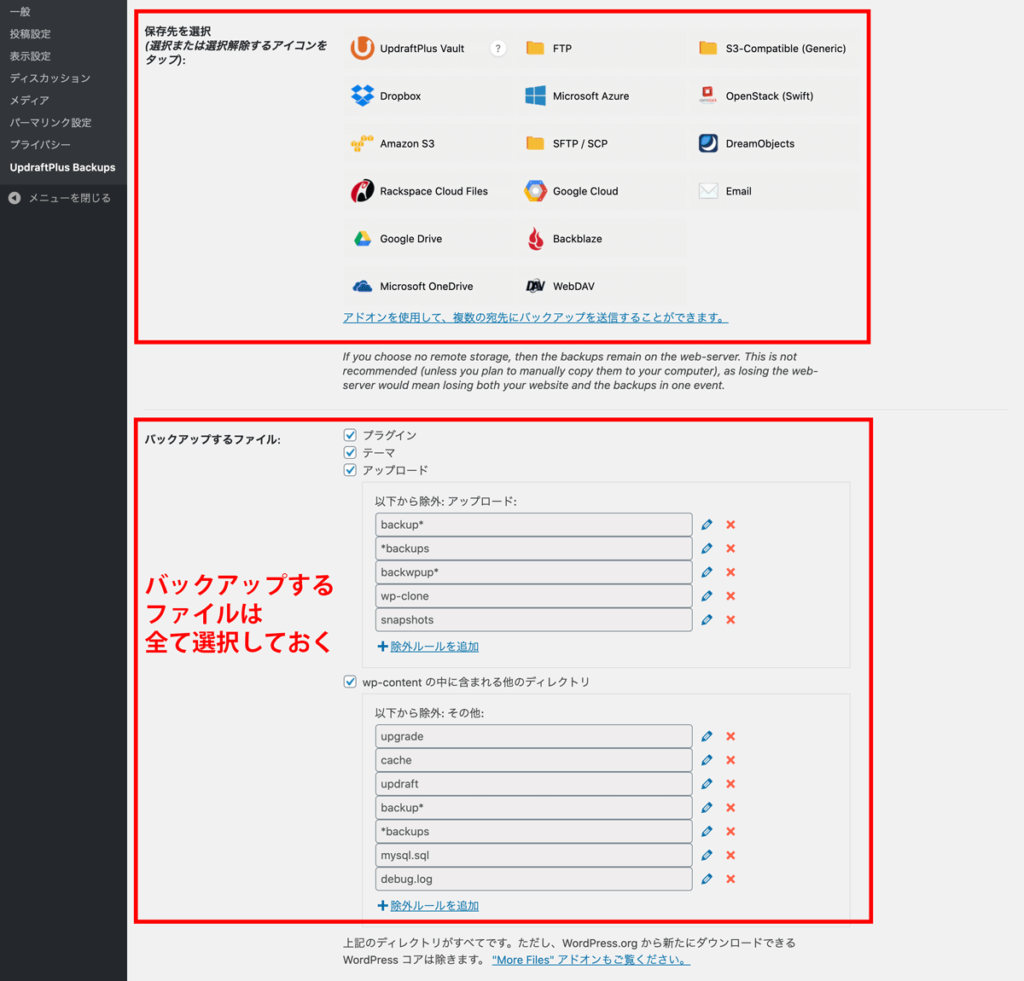This screenshot has height=981, width=1024.
Task: Edit the debug.log exclusion rule
Action: 707,879
